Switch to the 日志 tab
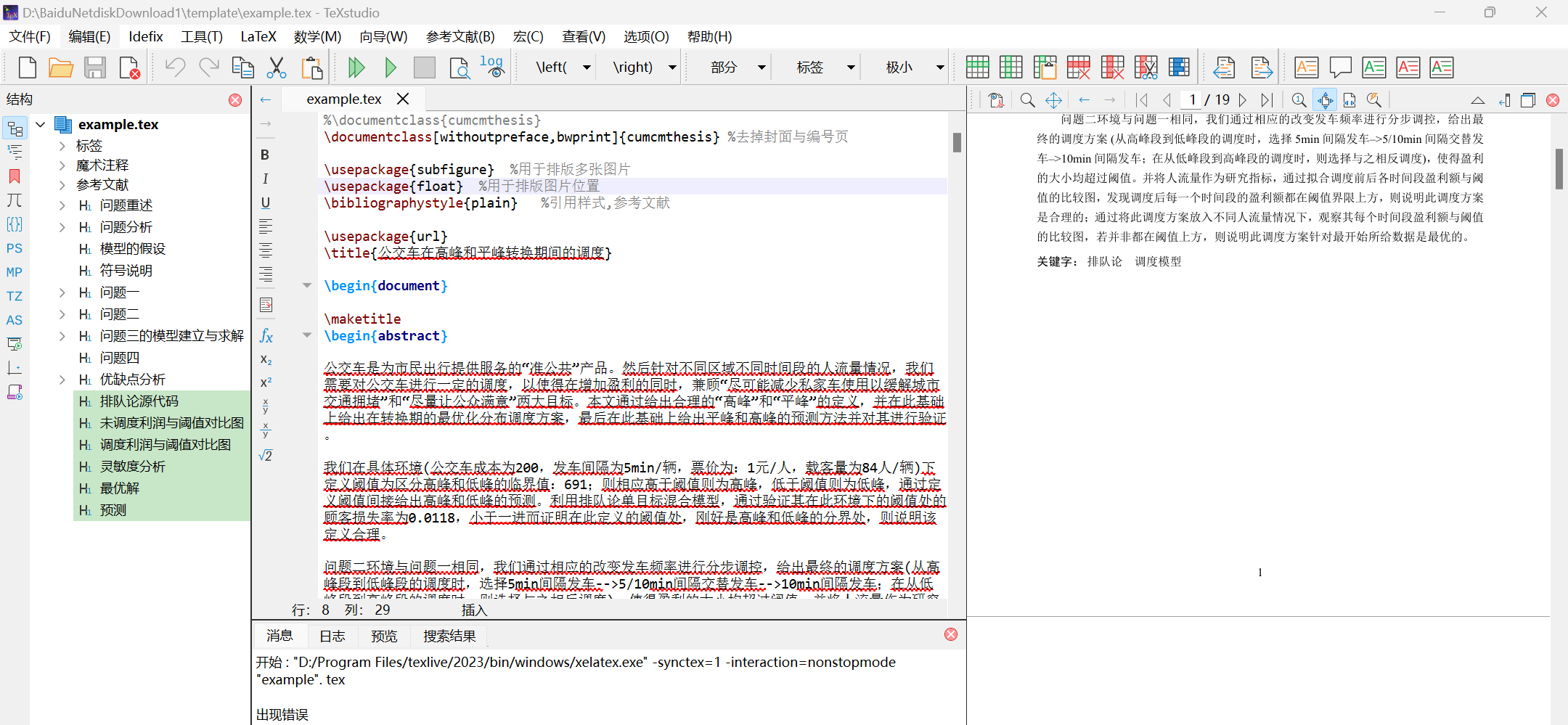Viewport: 1568px width, 725px height. click(x=332, y=636)
